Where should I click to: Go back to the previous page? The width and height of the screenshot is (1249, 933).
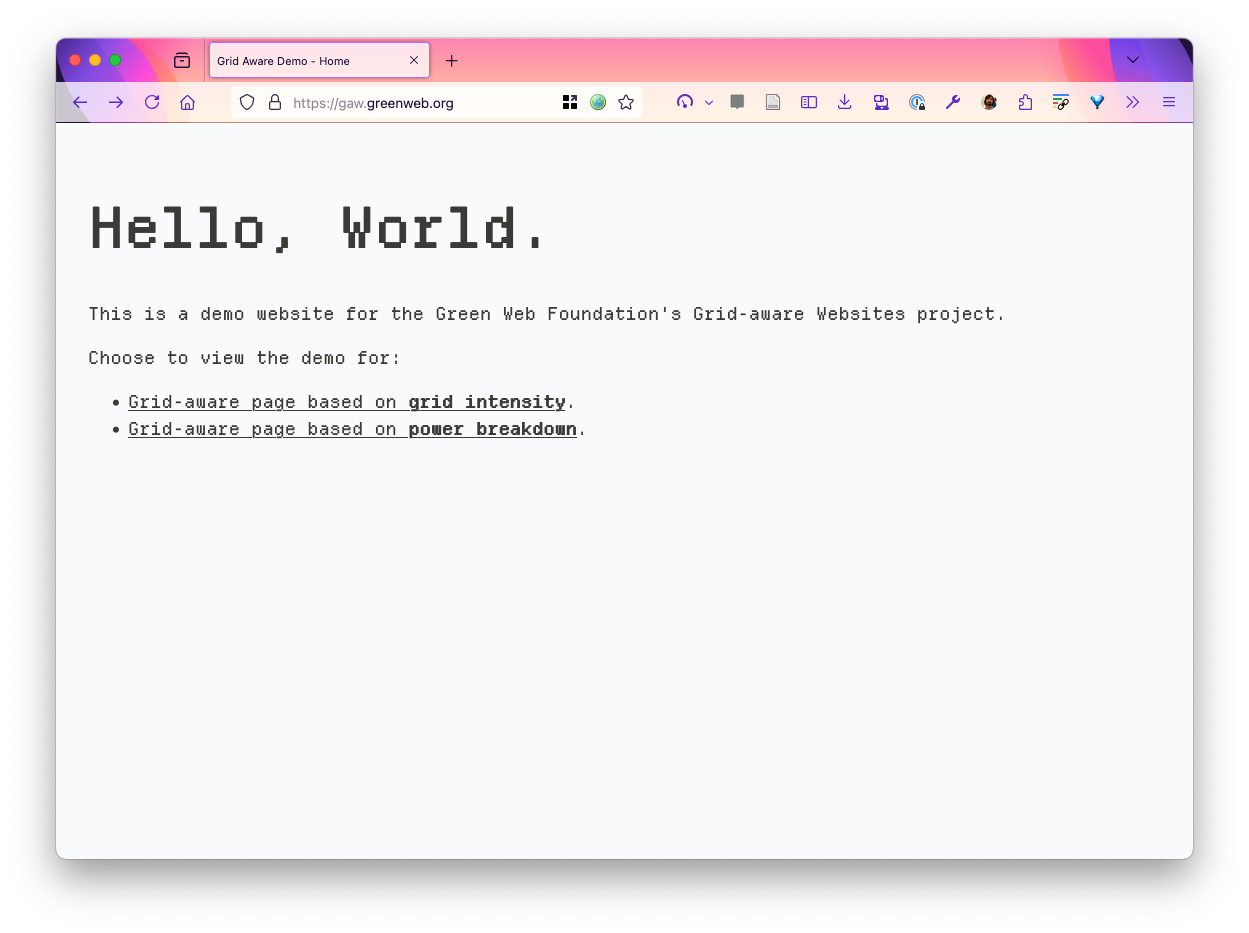coord(80,102)
